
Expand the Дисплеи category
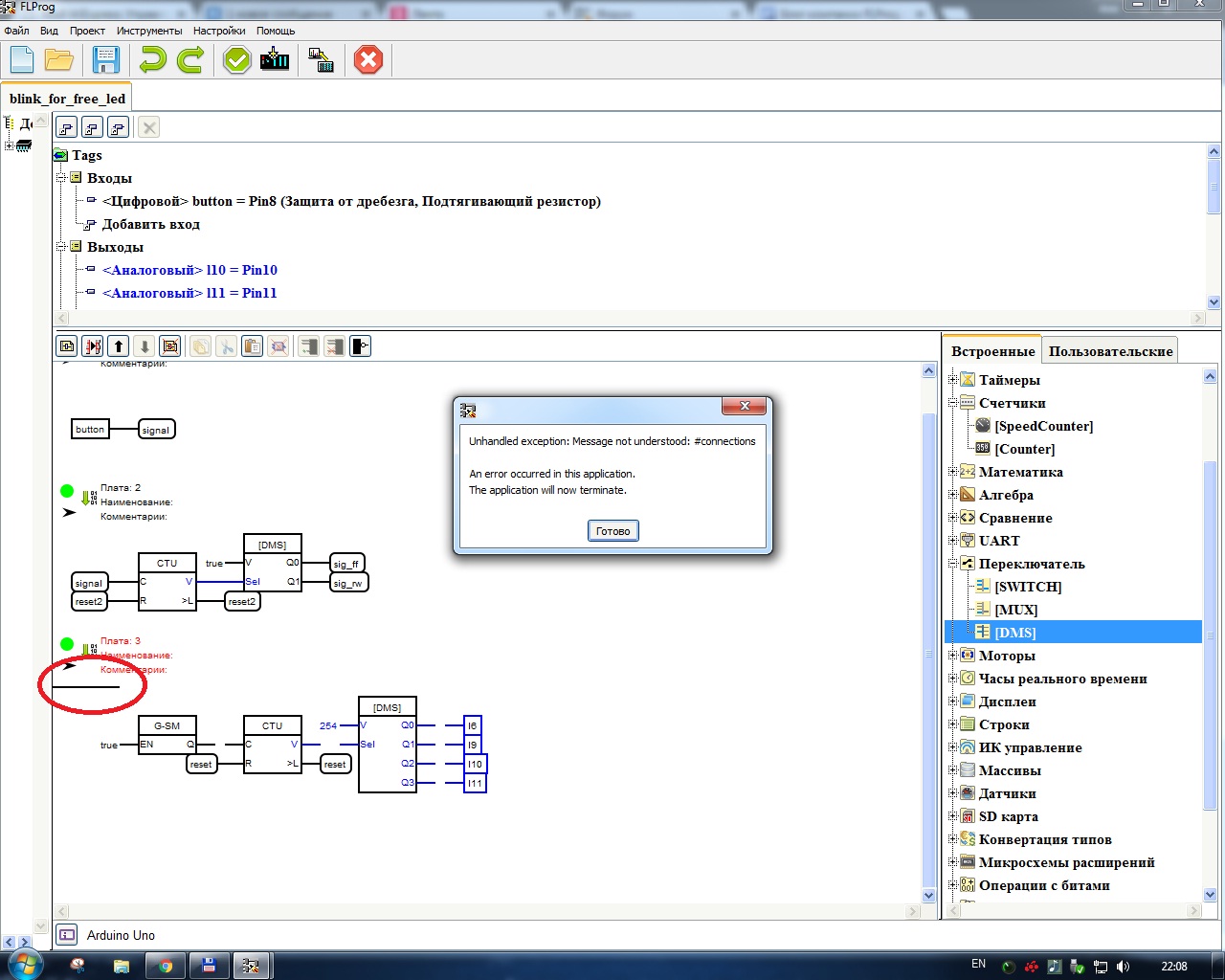[952, 702]
